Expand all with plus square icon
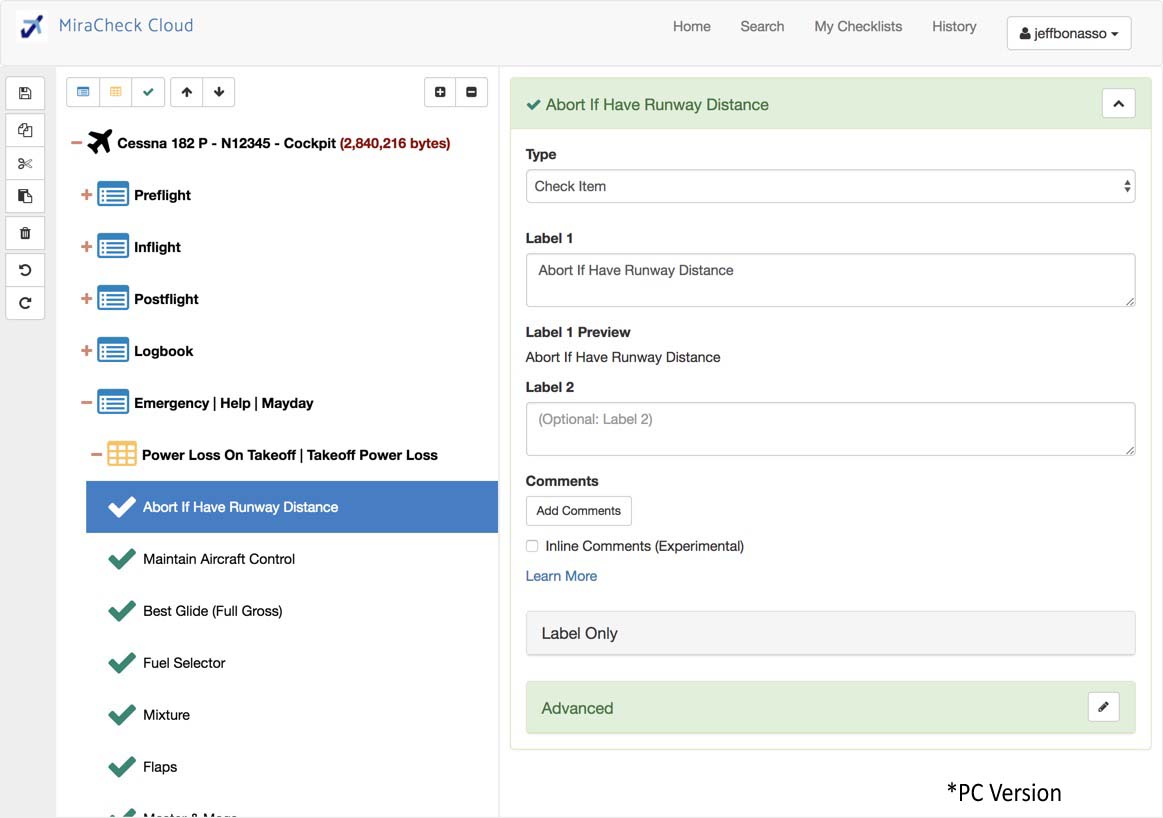The height and width of the screenshot is (818, 1163). pos(440,92)
